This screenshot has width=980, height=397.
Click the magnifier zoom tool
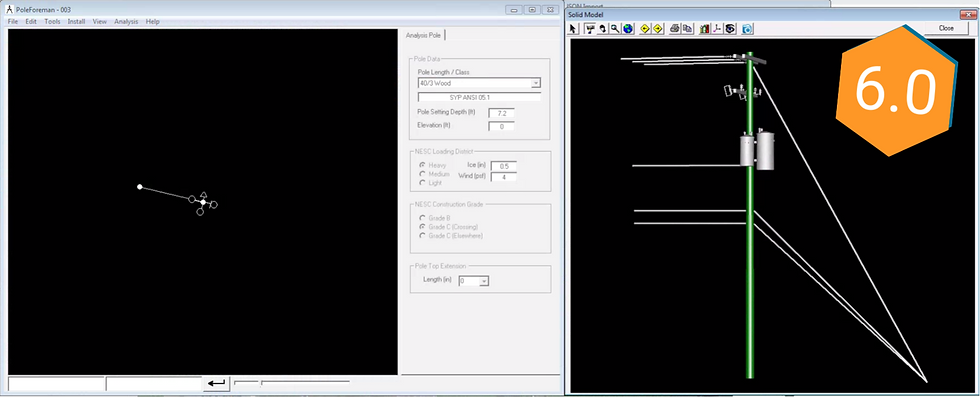click(615, 29)
